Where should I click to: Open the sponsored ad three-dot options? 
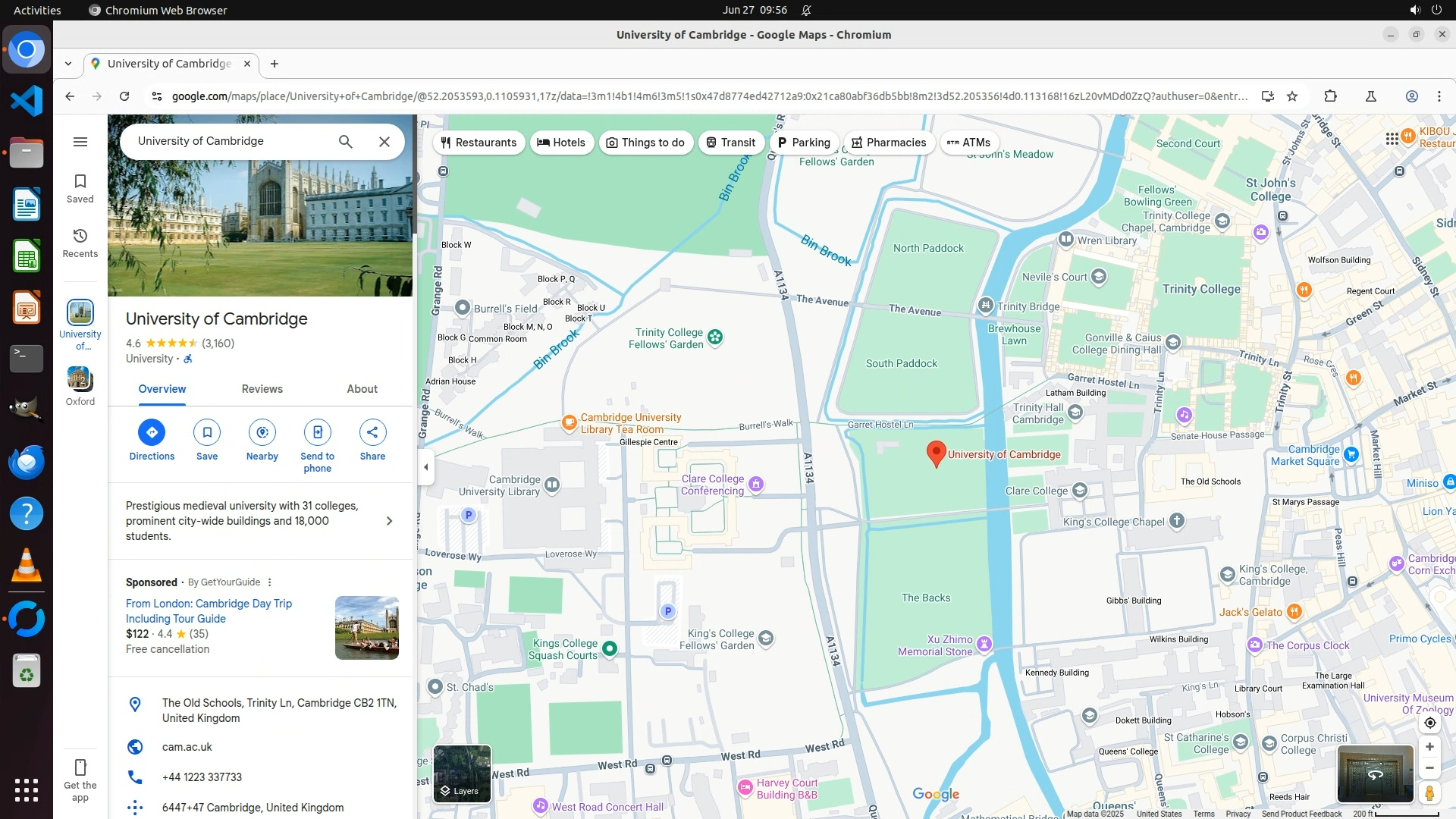tap(269, 582)
